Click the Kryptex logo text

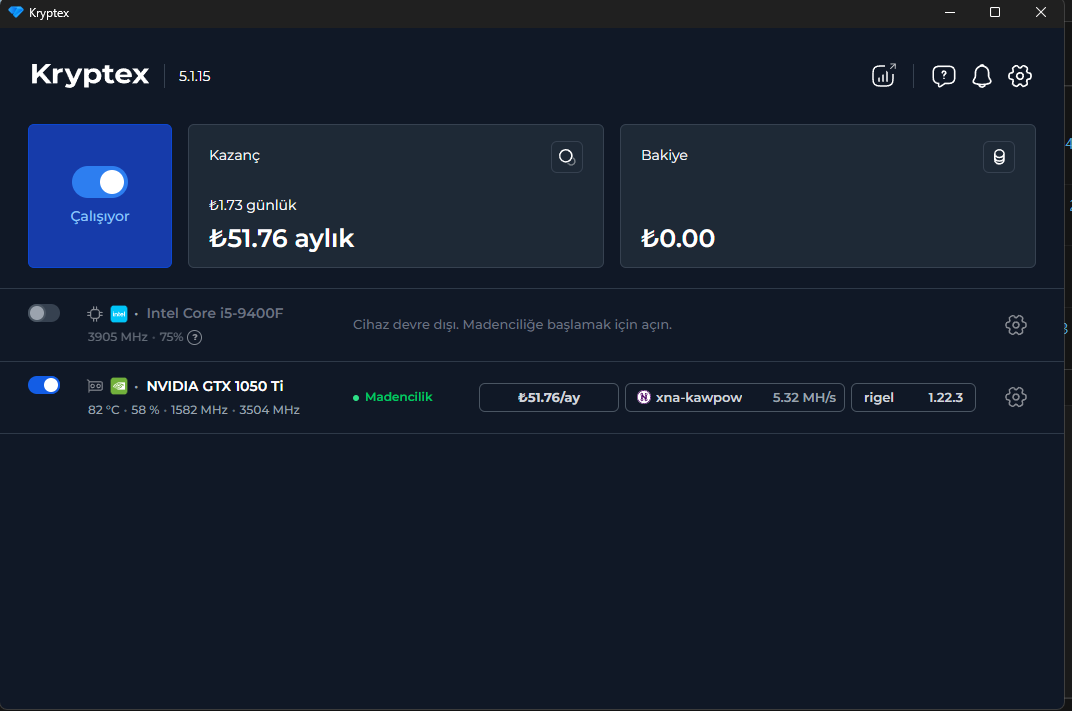[x=90, y=75]
